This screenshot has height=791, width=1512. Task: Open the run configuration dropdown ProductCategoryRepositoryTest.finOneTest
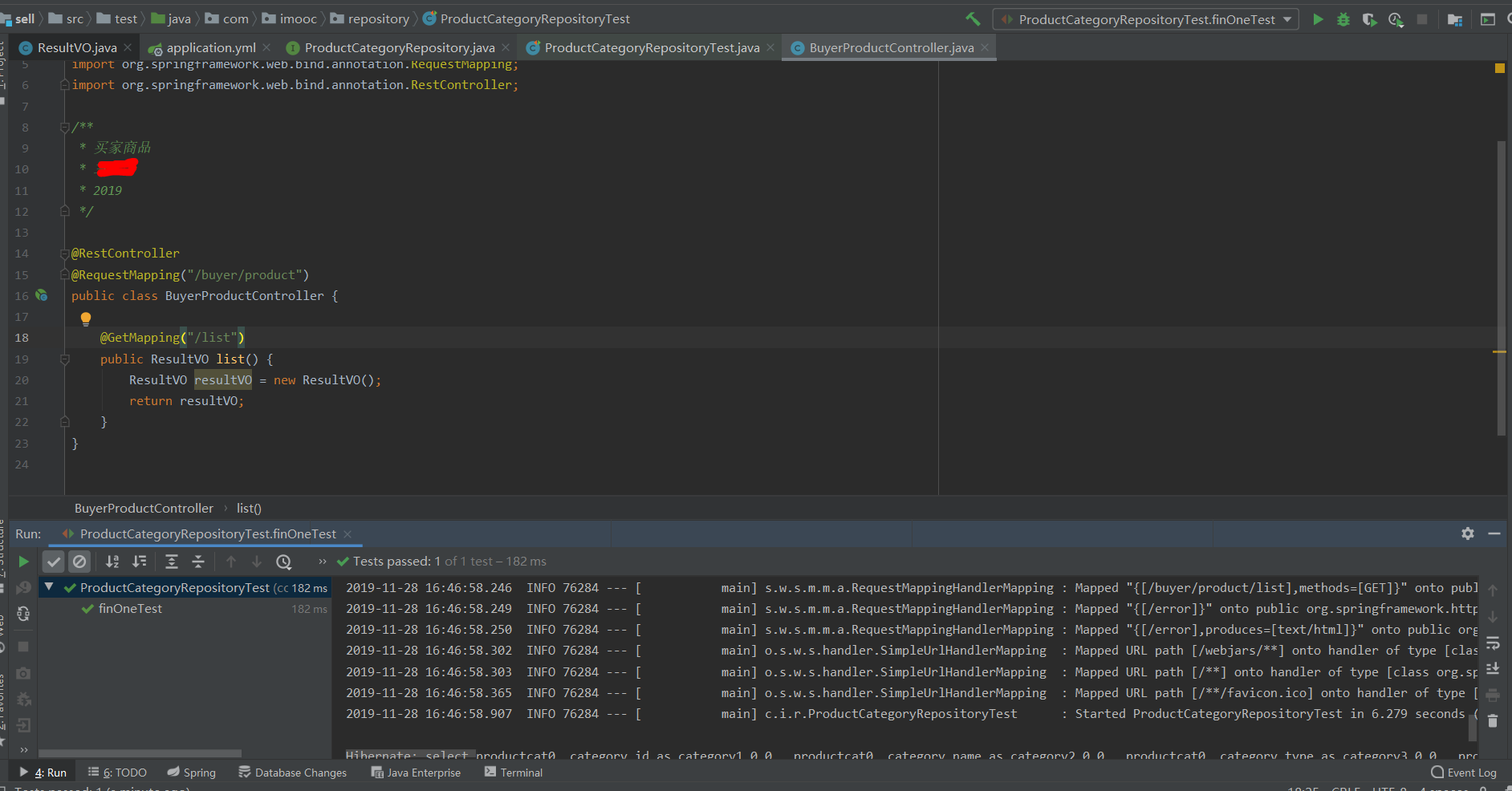point(1146,19)
